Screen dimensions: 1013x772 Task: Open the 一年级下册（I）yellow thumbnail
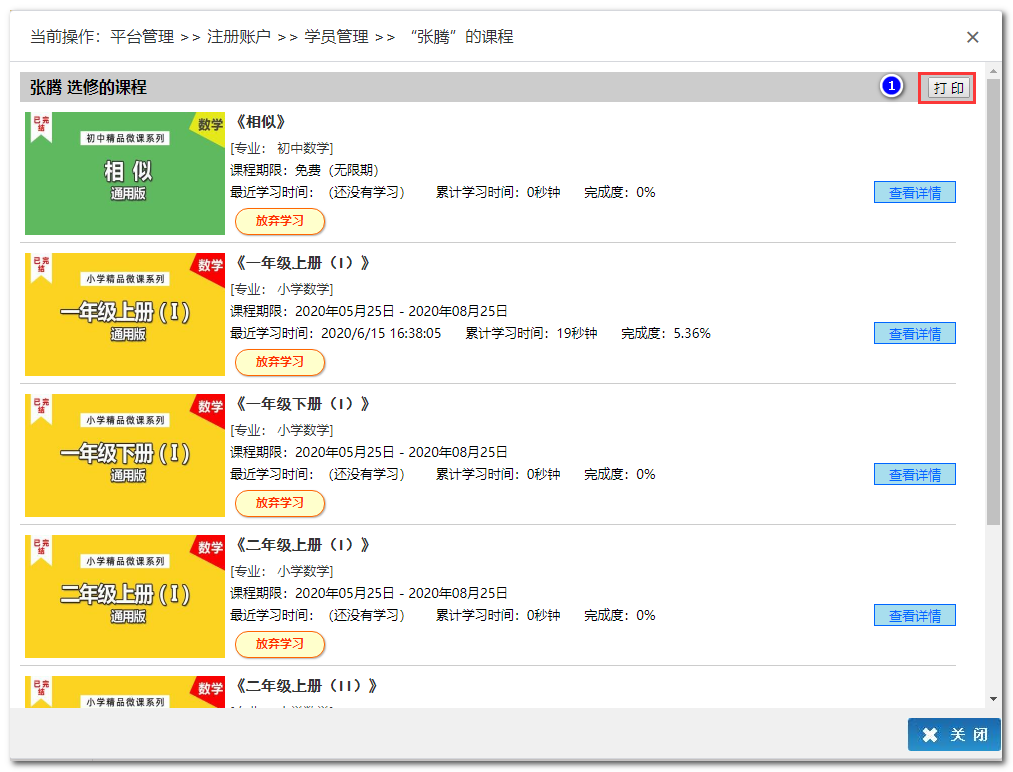(125, 456)
